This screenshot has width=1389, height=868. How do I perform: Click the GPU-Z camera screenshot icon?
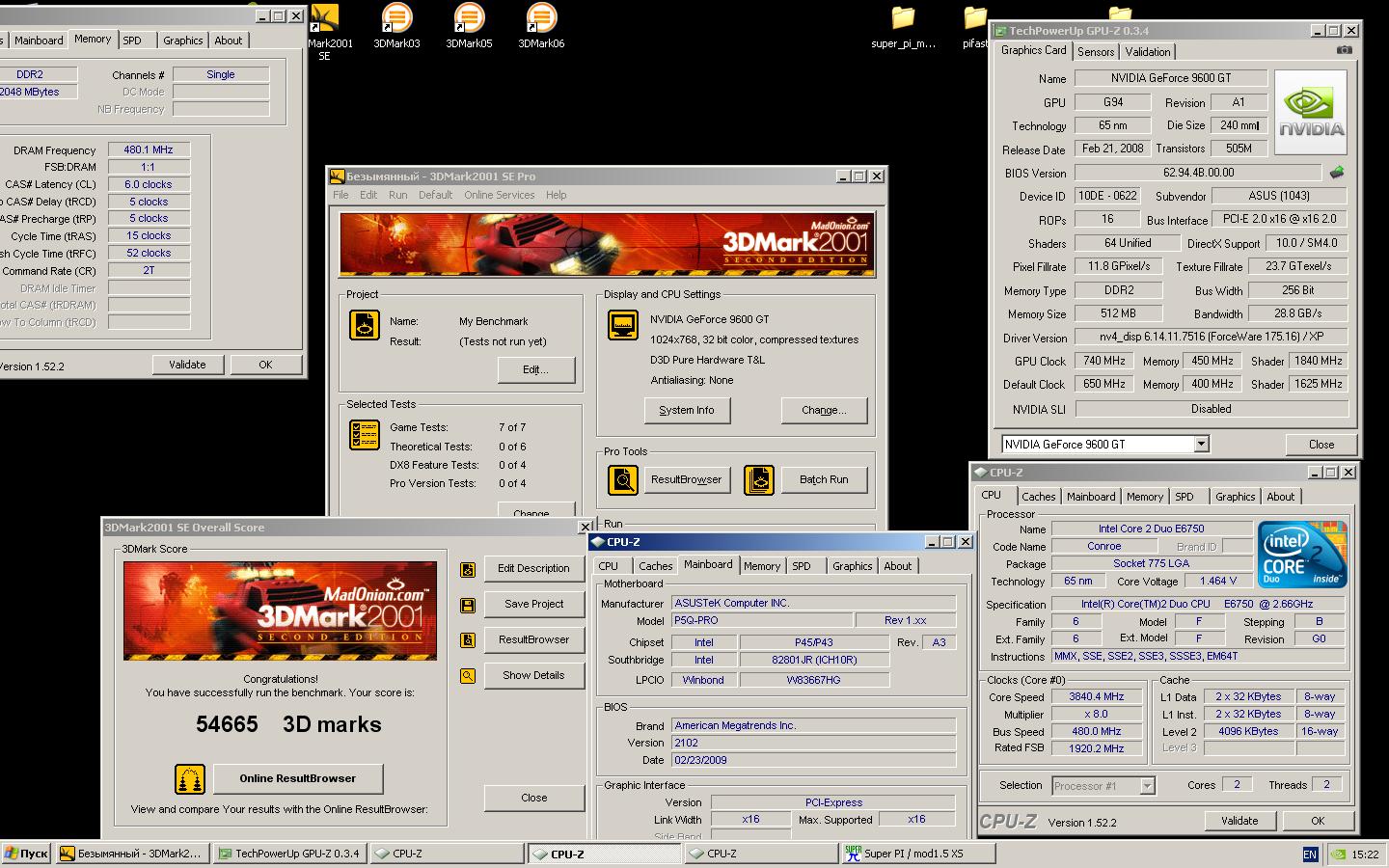1345,50
